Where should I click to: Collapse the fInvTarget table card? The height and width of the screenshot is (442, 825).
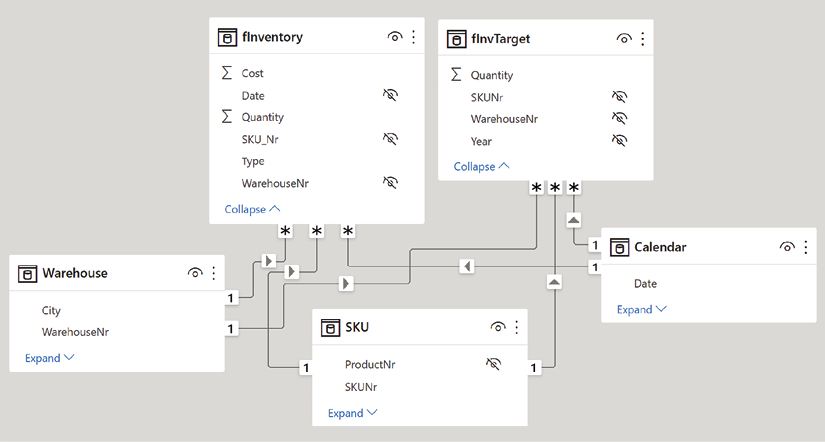click(x=481, y=167)
